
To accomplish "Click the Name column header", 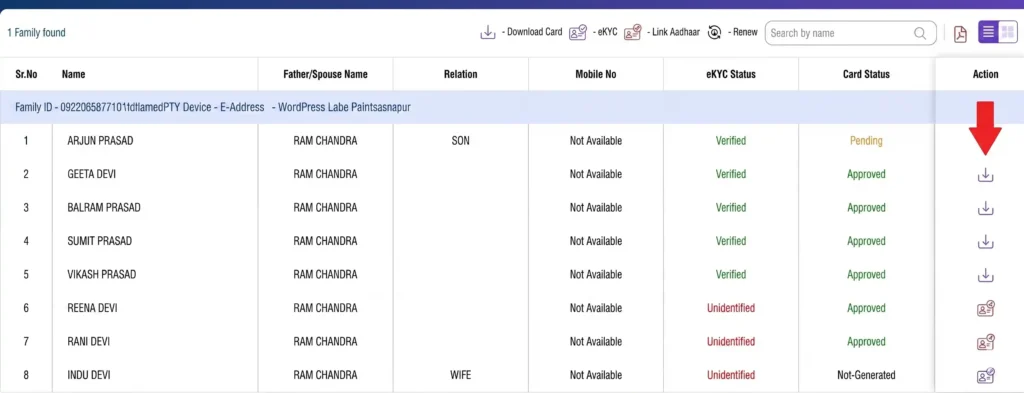I will click(x=73, y=74).
